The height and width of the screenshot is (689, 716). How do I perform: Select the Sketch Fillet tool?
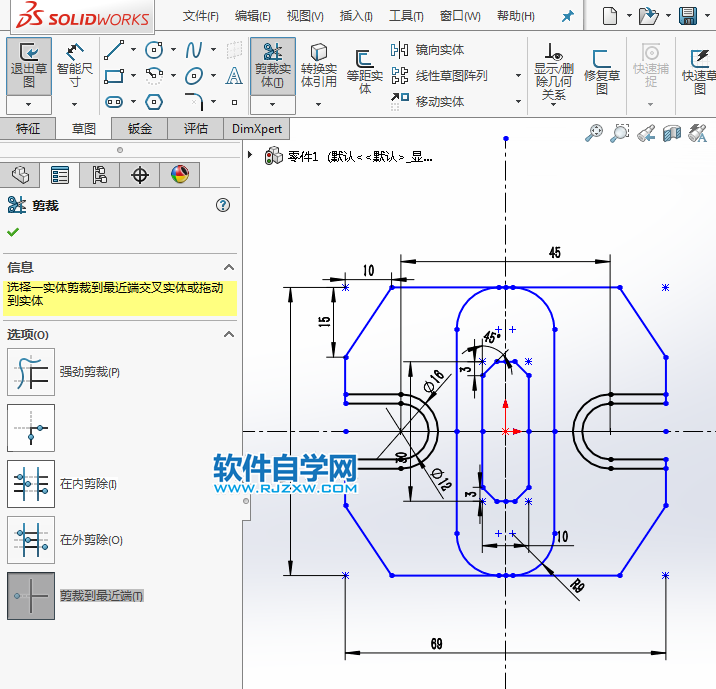tap(194, 102)
